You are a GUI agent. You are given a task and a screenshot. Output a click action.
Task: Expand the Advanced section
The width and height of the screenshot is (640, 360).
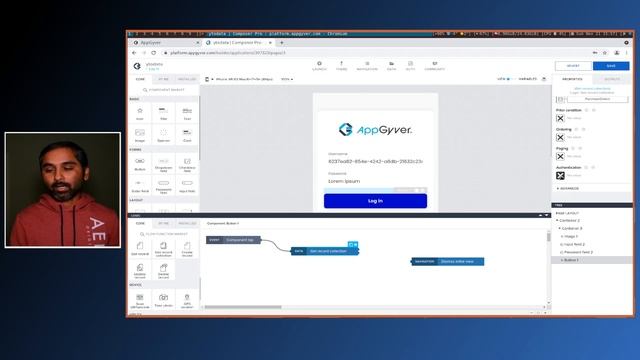(568, 189)
